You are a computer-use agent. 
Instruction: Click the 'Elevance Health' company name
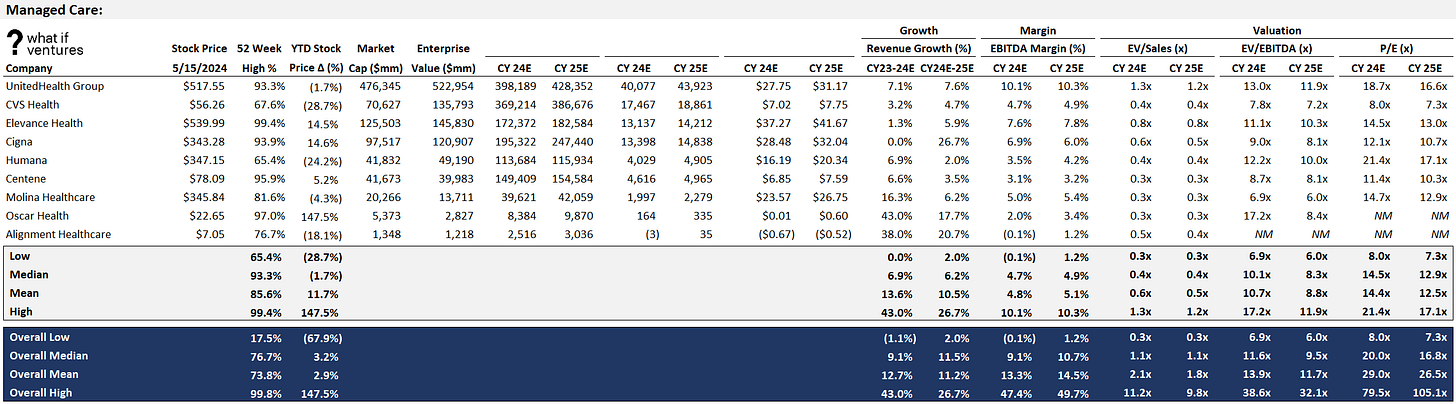point(46,122)
